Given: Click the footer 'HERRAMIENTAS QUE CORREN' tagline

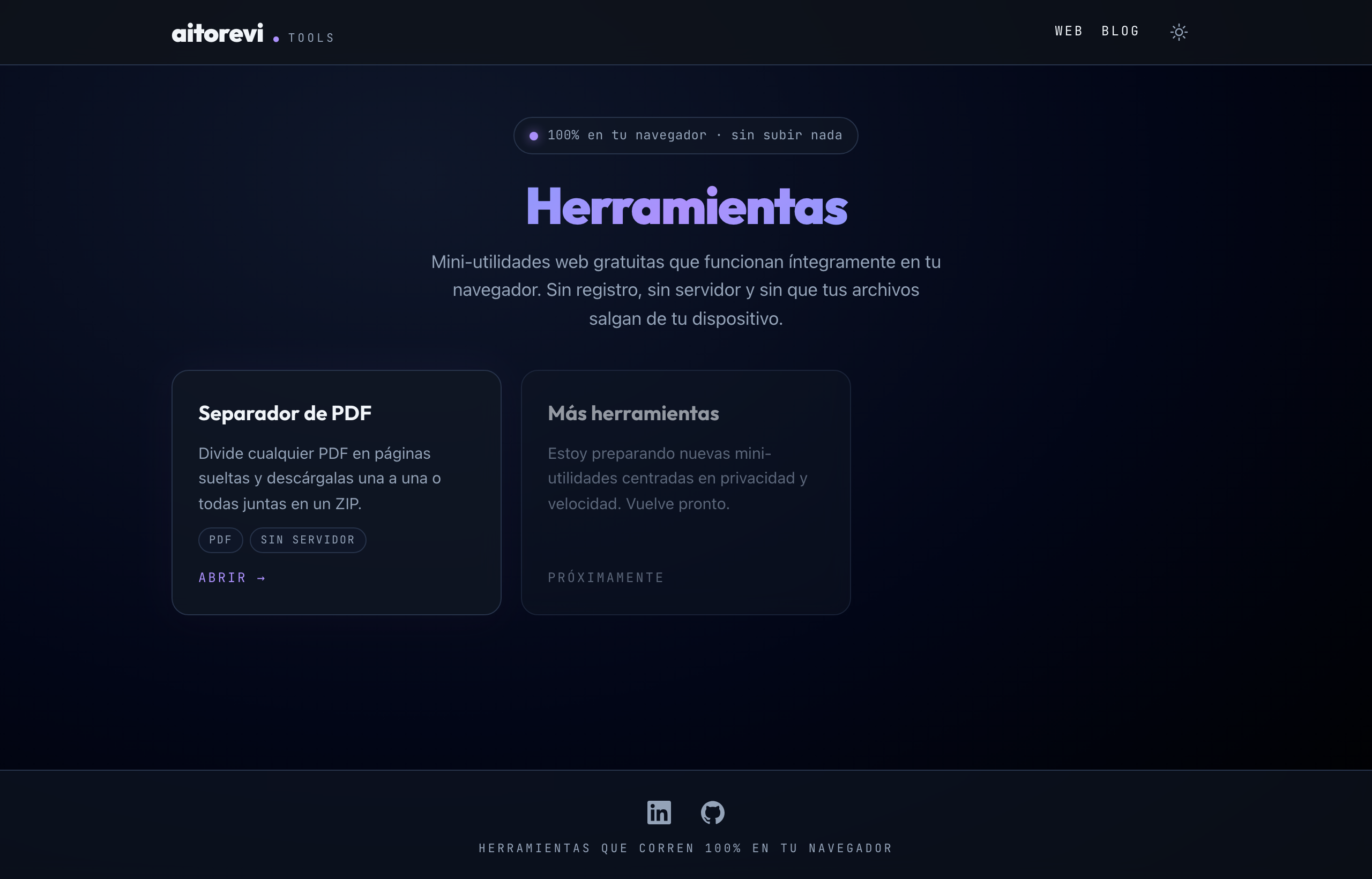Looking at the screenshot, I should coord(685,848).
